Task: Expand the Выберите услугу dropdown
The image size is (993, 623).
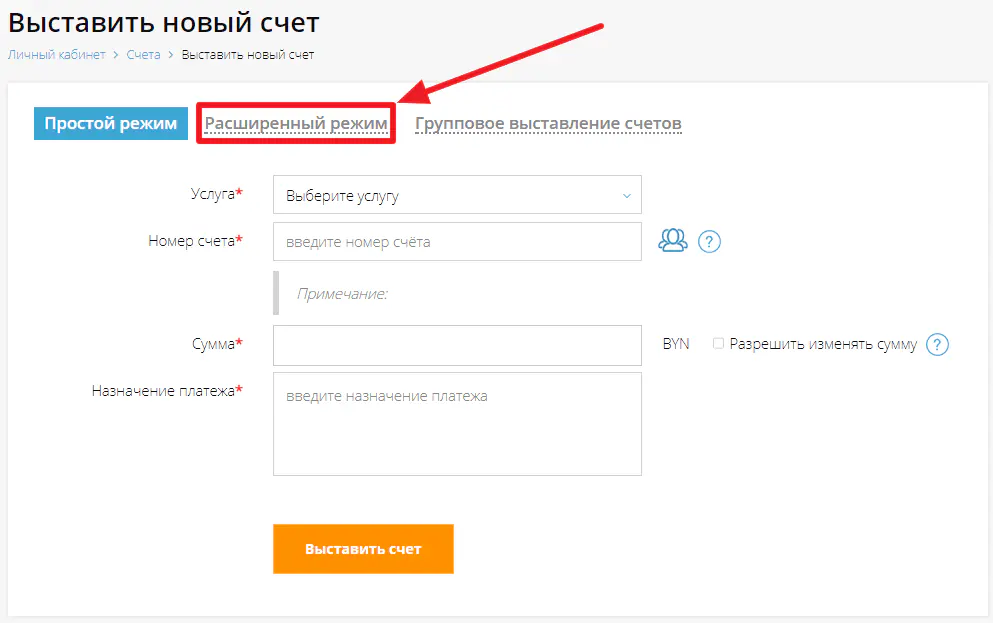Action: pyautogui.click(x=457, y=196)
